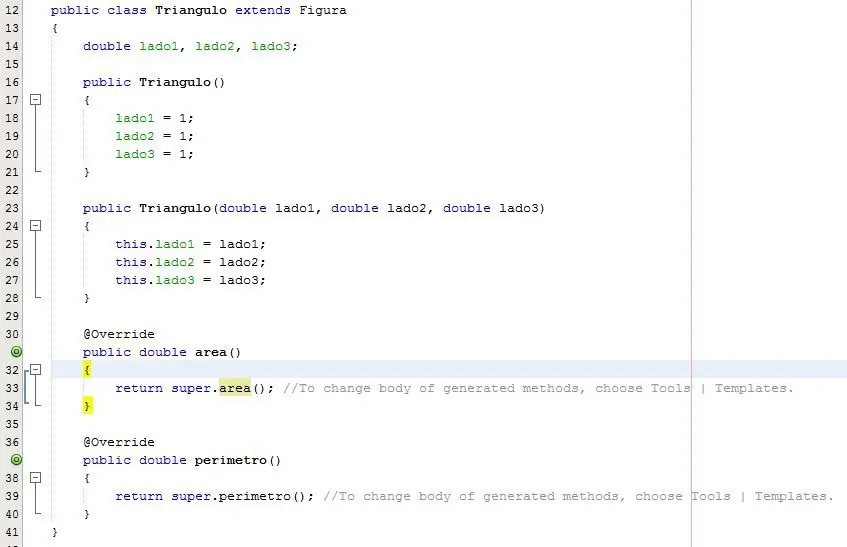Click the highlighted 'area' in super.area()
This screenshot has height=547, width=847.
(235, 388)
